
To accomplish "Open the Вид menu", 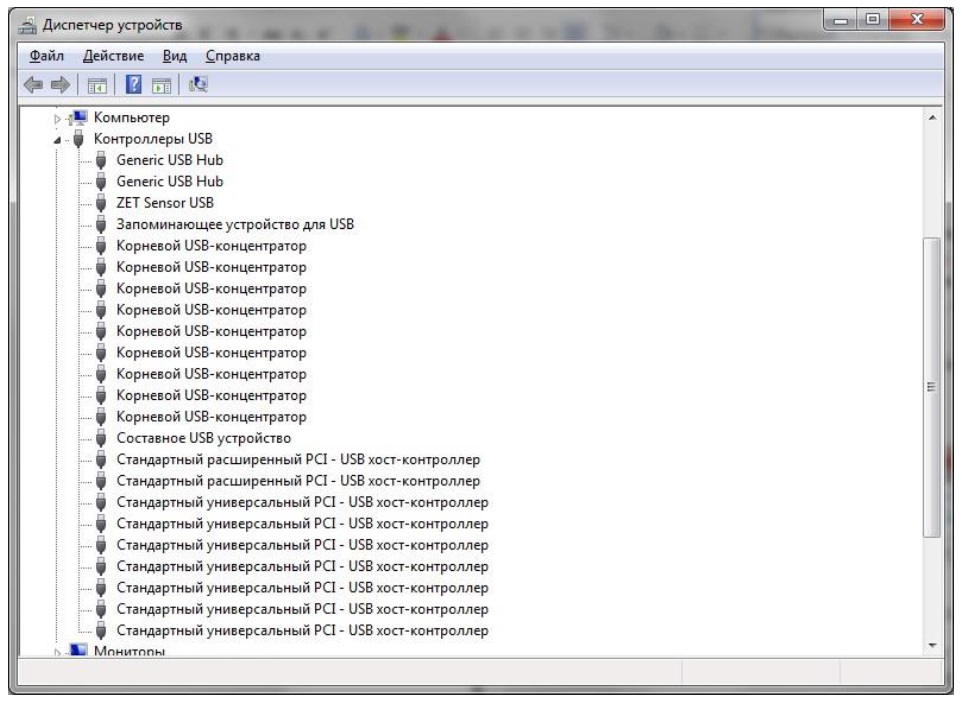I will coord(174,56).
